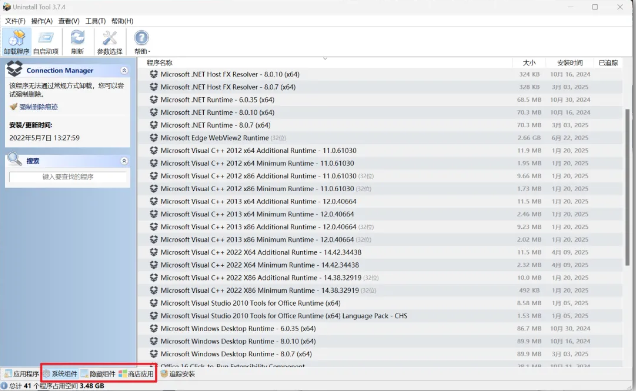Collapse the Connection Manager panel chevron
Screen dimensions: 636x391
click(x=124, y=71)
